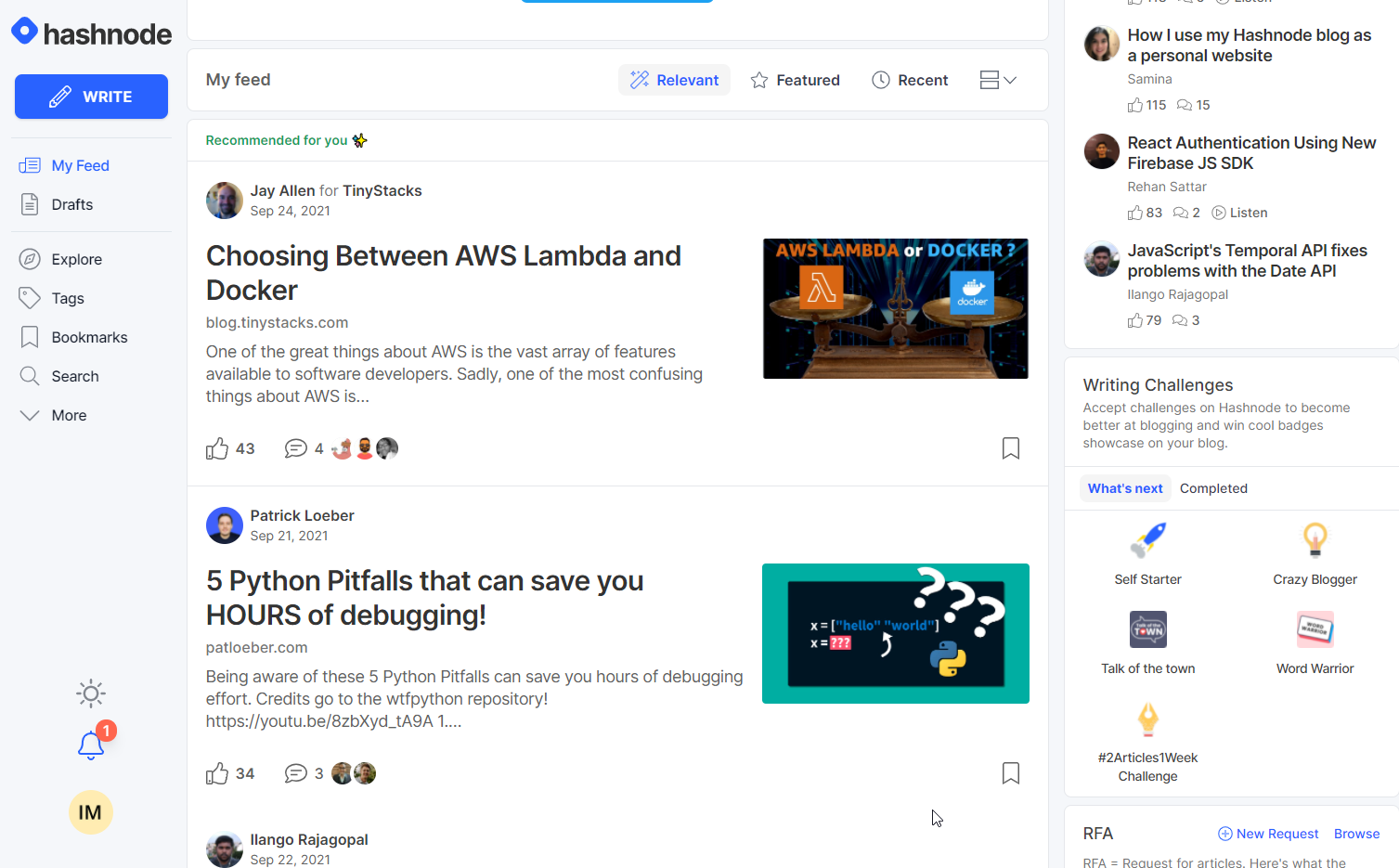Open Bookmarks in sidebar

coord(73,337)
